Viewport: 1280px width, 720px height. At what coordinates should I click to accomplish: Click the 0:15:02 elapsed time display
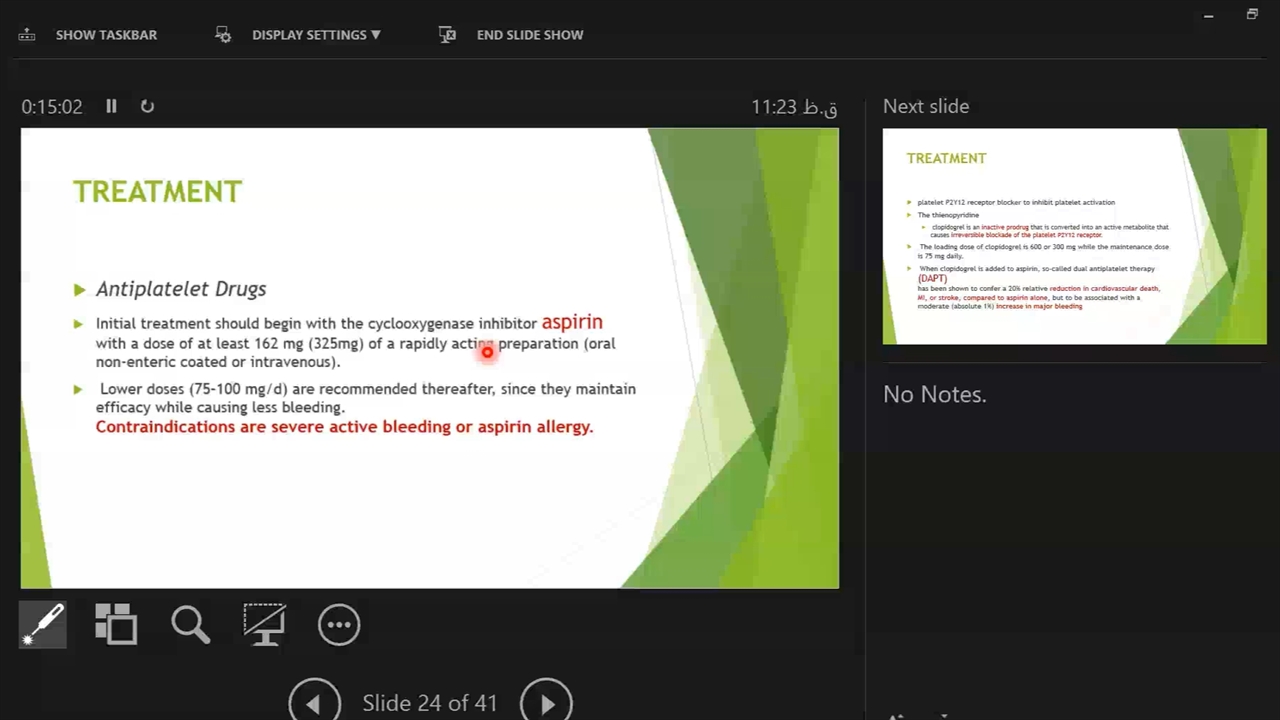click(x=52, y=107)
